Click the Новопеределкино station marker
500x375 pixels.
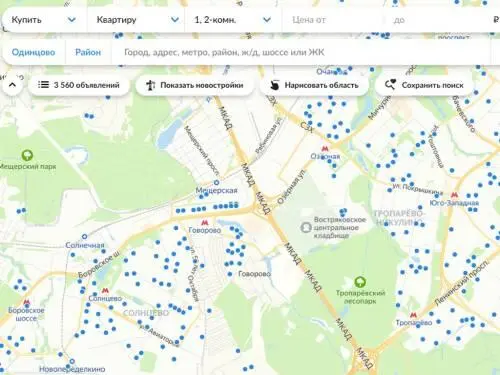[x=72, y=361]
